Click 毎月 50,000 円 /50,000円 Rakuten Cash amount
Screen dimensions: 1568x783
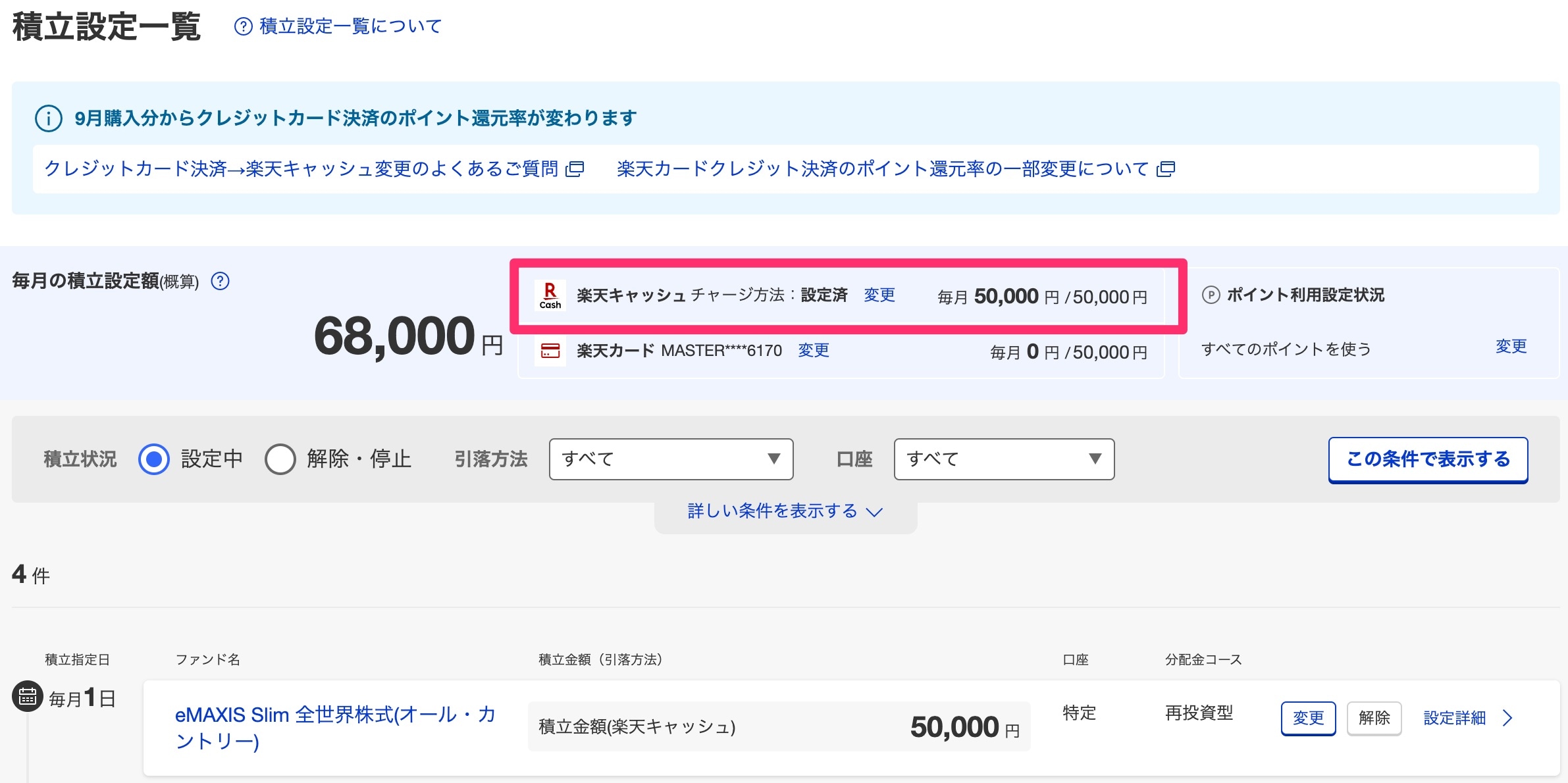click(x=1042, y=297)
